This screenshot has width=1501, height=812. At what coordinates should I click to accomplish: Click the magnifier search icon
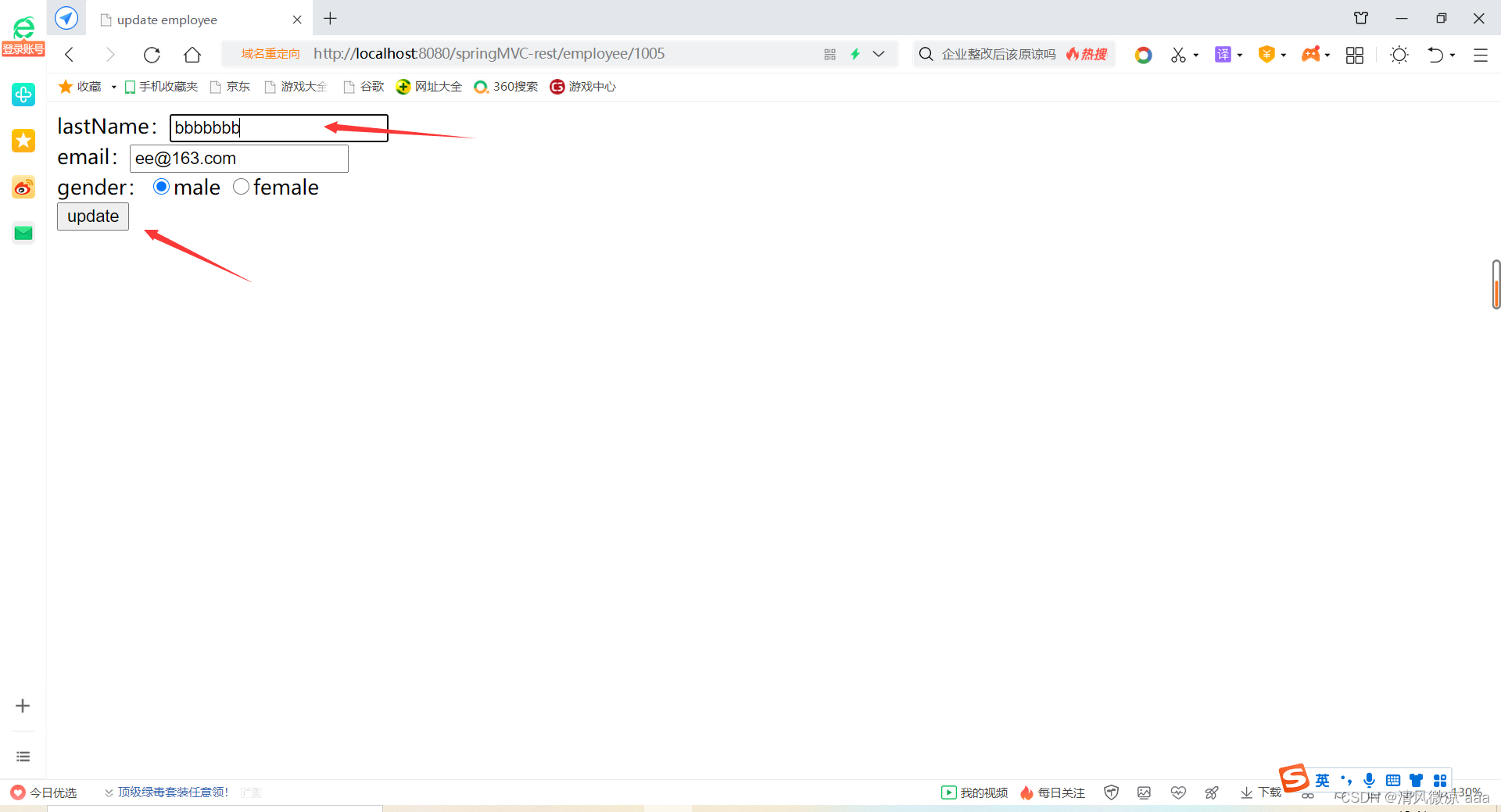926,54
